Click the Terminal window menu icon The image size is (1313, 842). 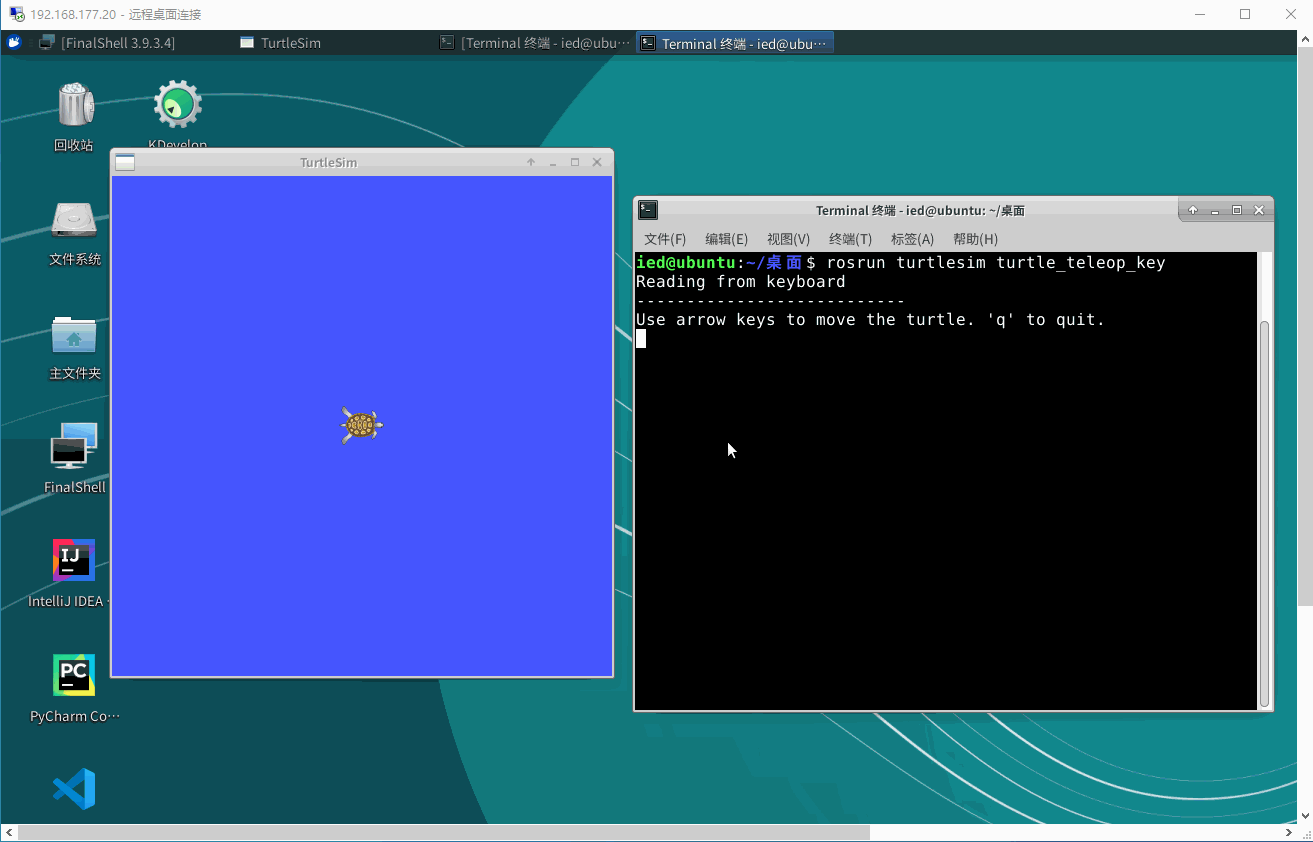click(x=648, y=210)
